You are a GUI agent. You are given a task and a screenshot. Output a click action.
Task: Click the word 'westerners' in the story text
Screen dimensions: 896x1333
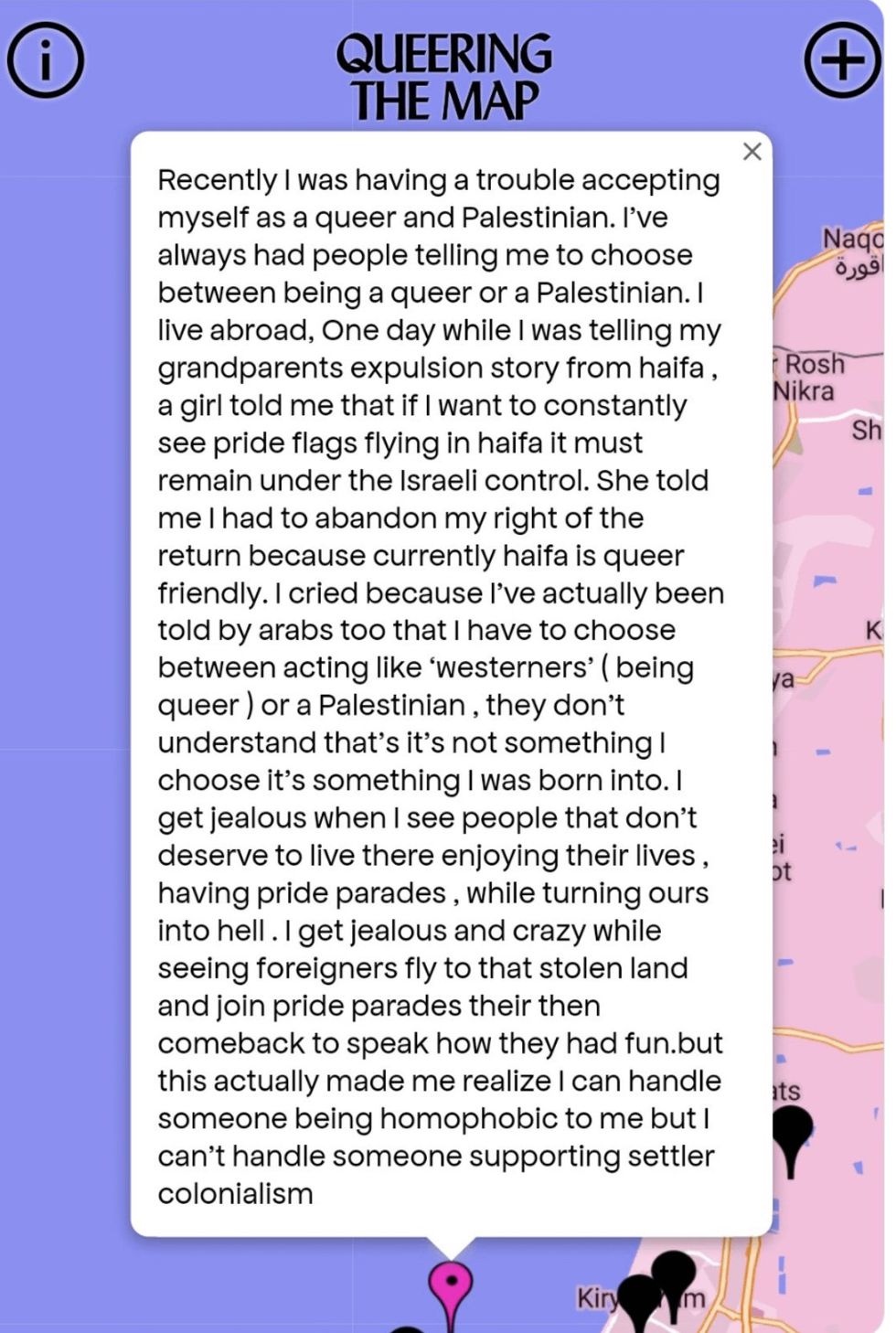(515, 667)
